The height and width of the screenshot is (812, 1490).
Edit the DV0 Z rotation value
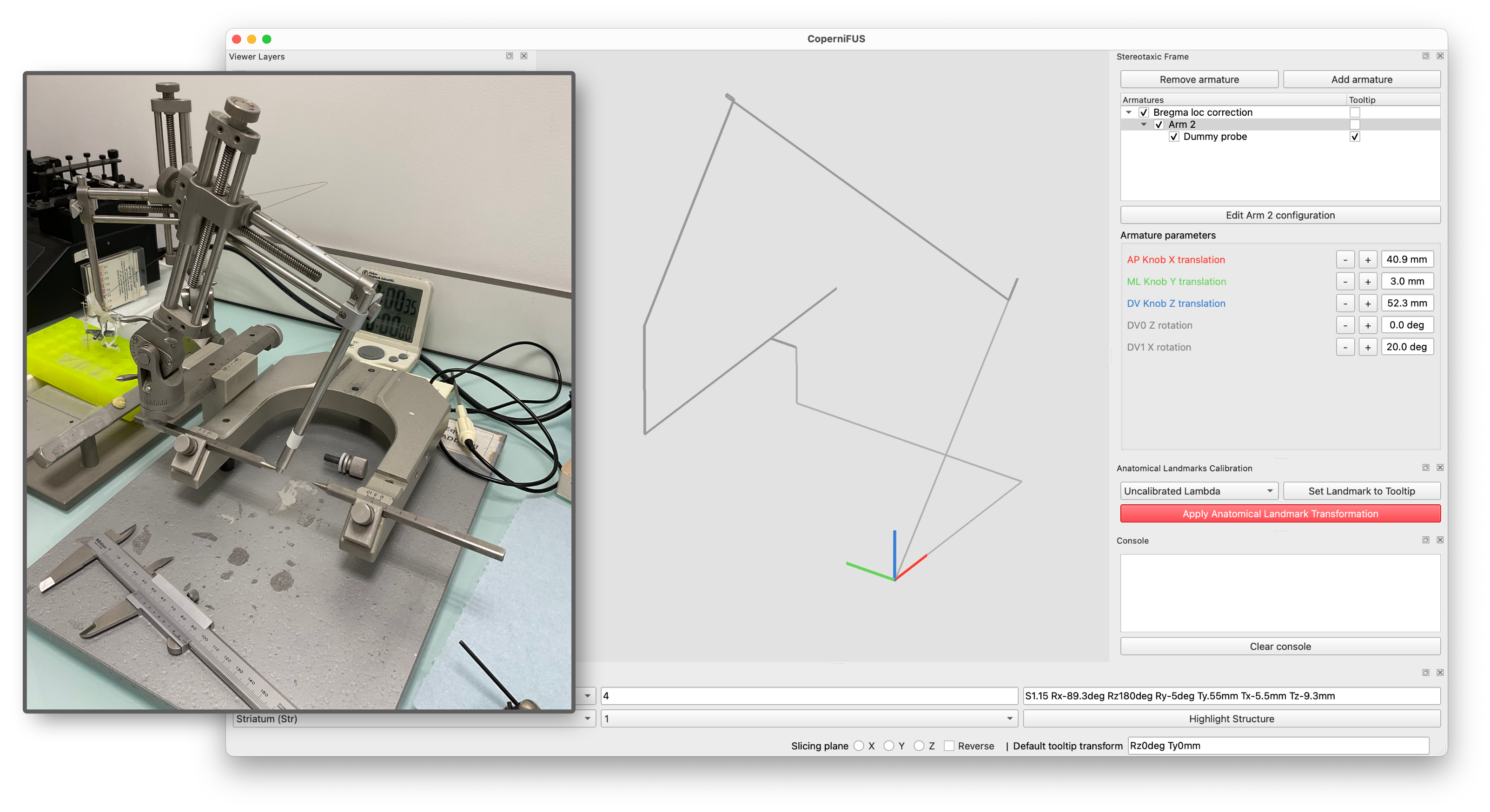coord(1407,326)
